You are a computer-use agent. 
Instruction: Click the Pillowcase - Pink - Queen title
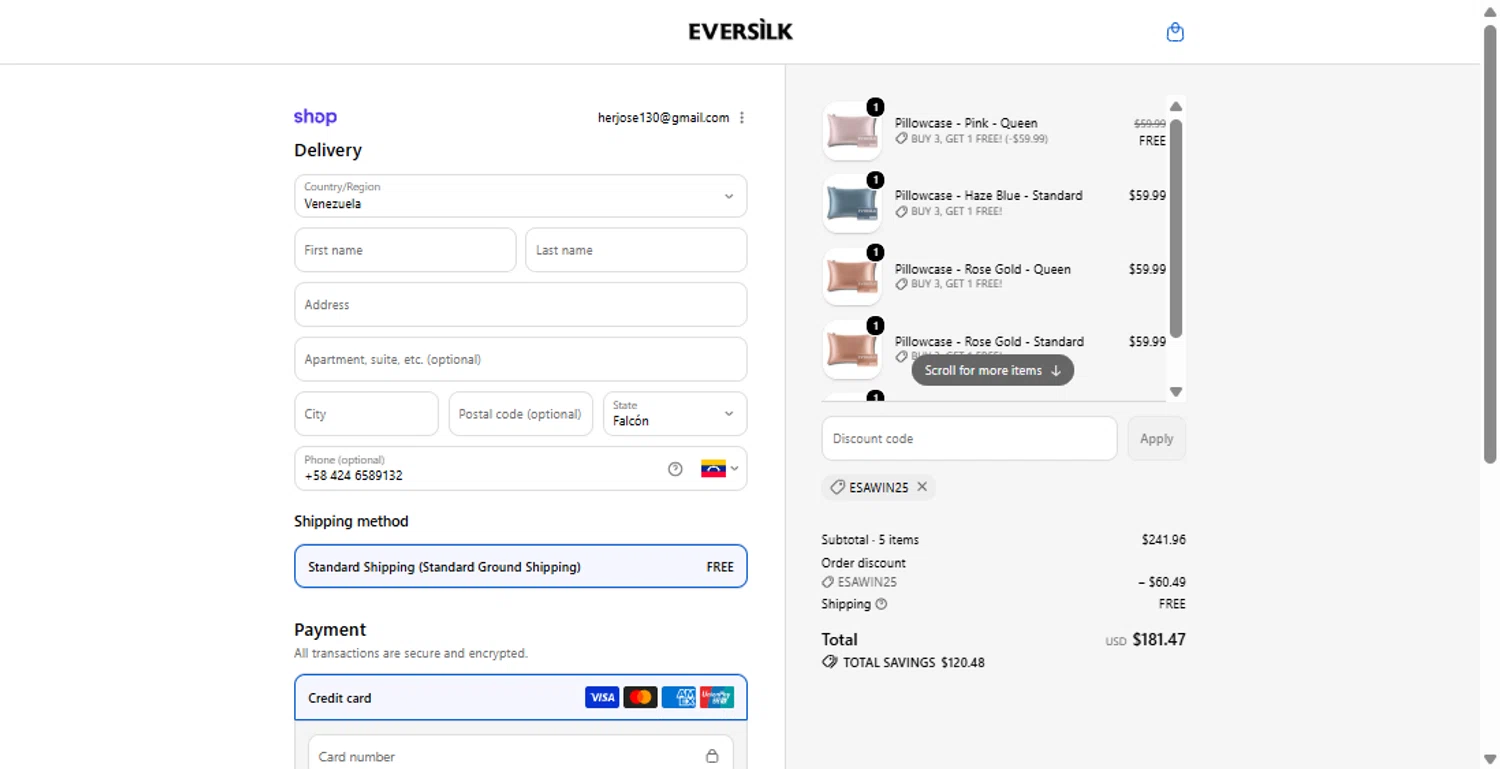(x=966, y=123)
